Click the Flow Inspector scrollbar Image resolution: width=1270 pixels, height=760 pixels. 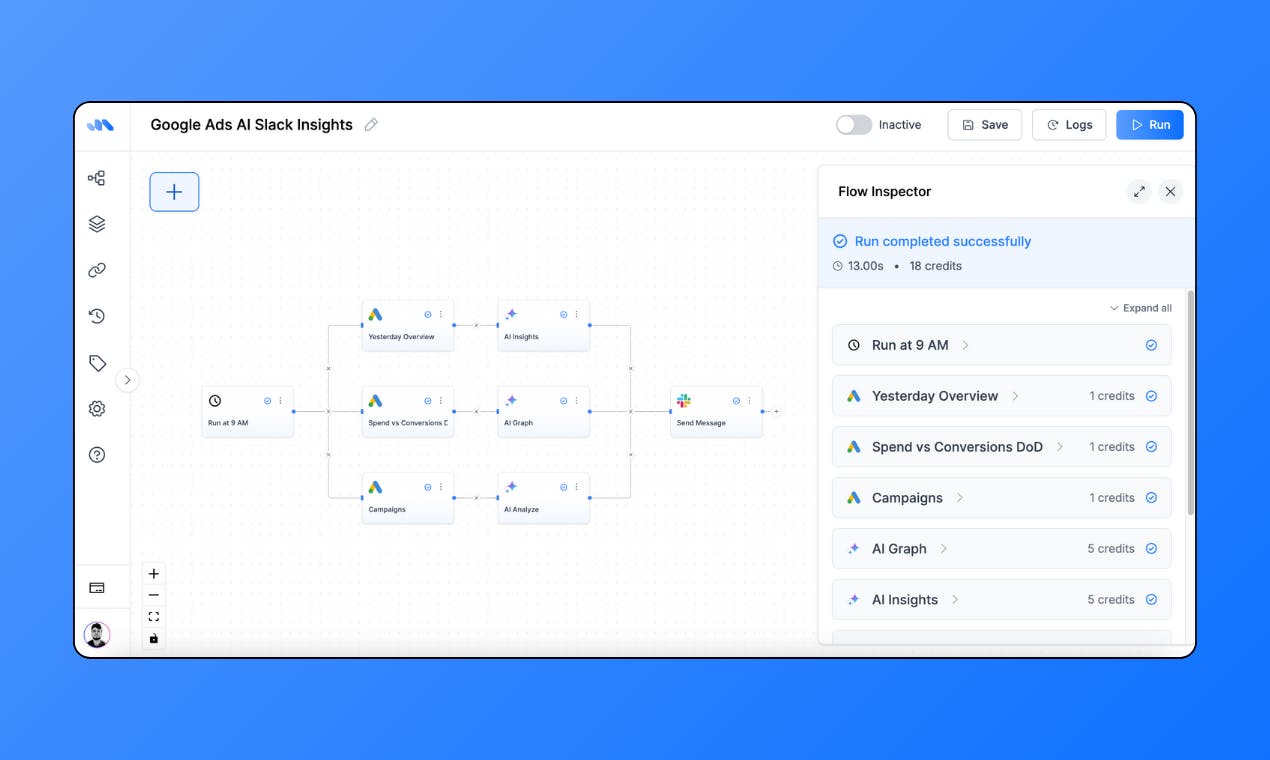click(x=1190, y=403)
